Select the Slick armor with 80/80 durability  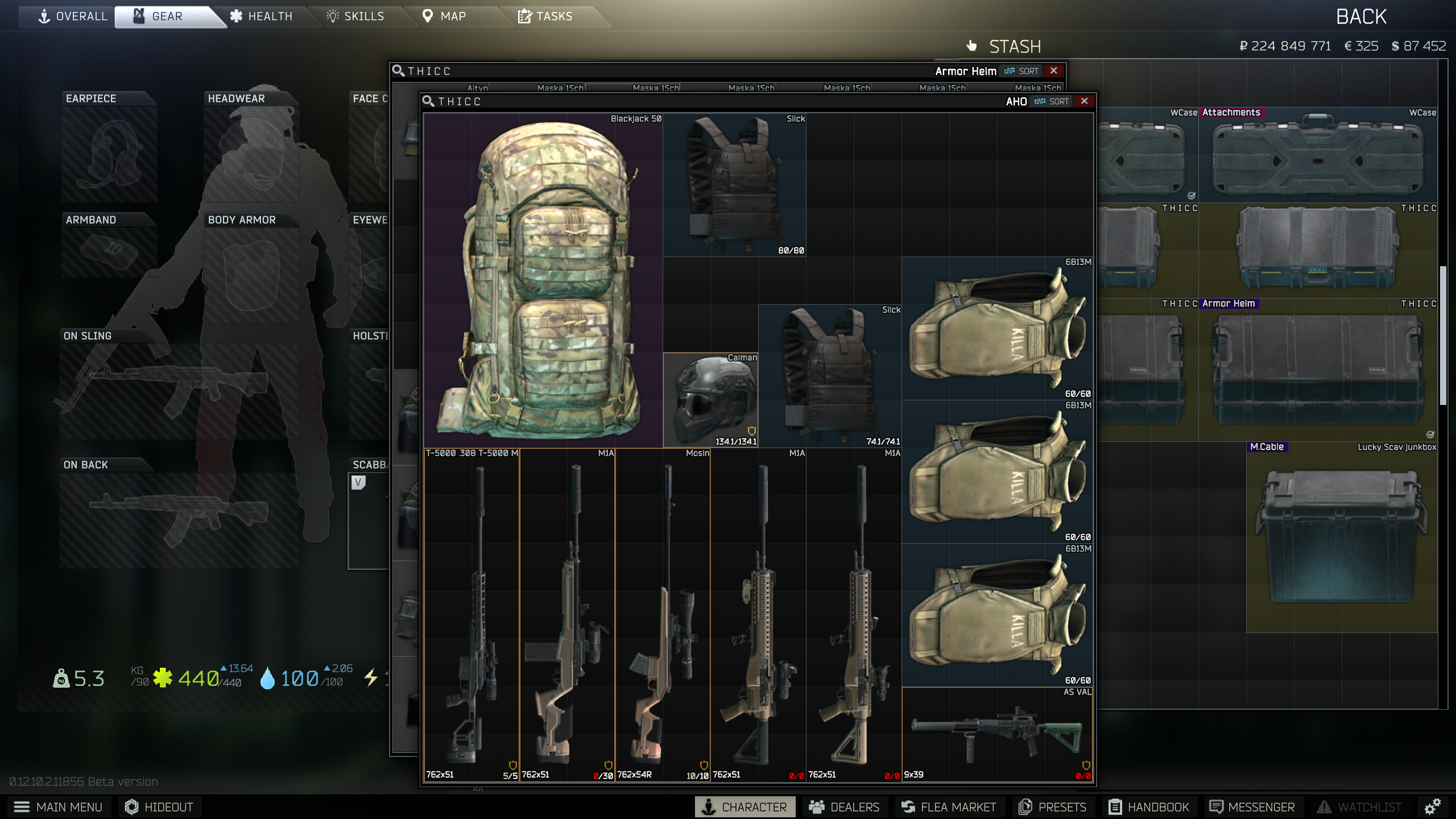[734, 185]
